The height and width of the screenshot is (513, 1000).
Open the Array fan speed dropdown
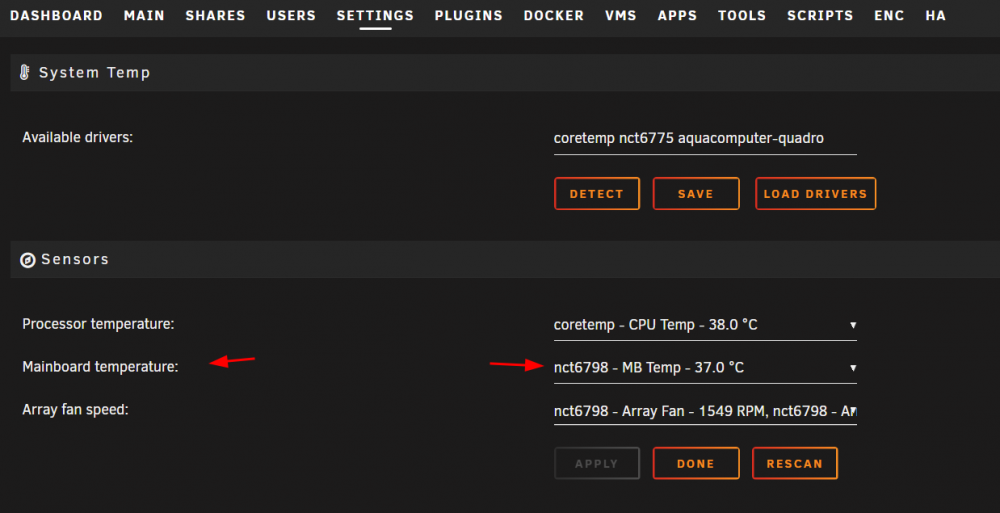click(705, 411)
